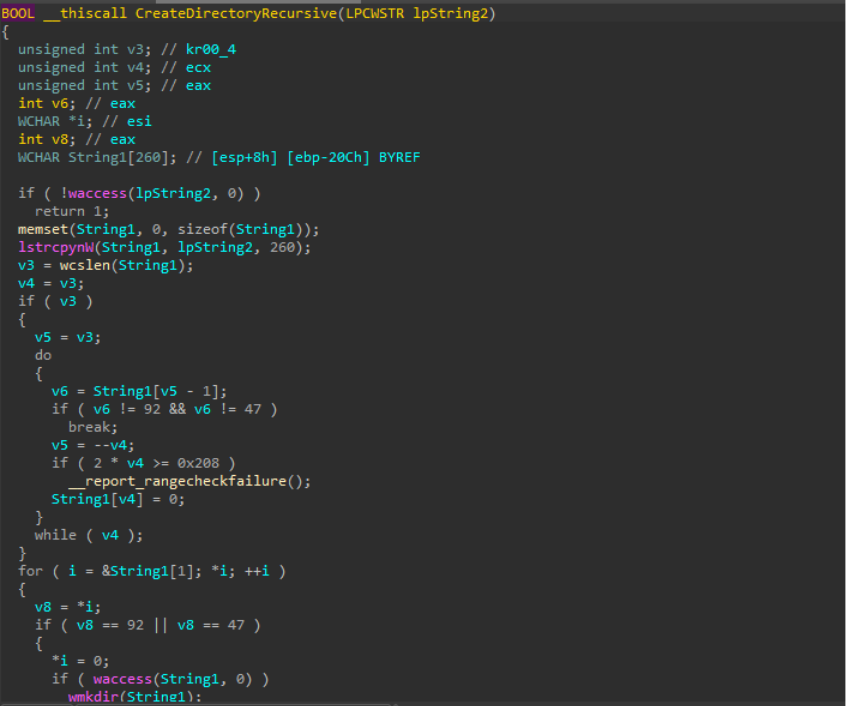Click the kr00_4 comment on v3

tap(210, 50)
